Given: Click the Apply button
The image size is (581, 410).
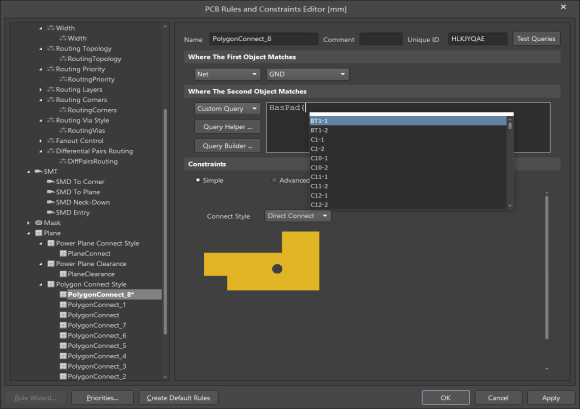Looking at the screenshot, I should 551,398.
